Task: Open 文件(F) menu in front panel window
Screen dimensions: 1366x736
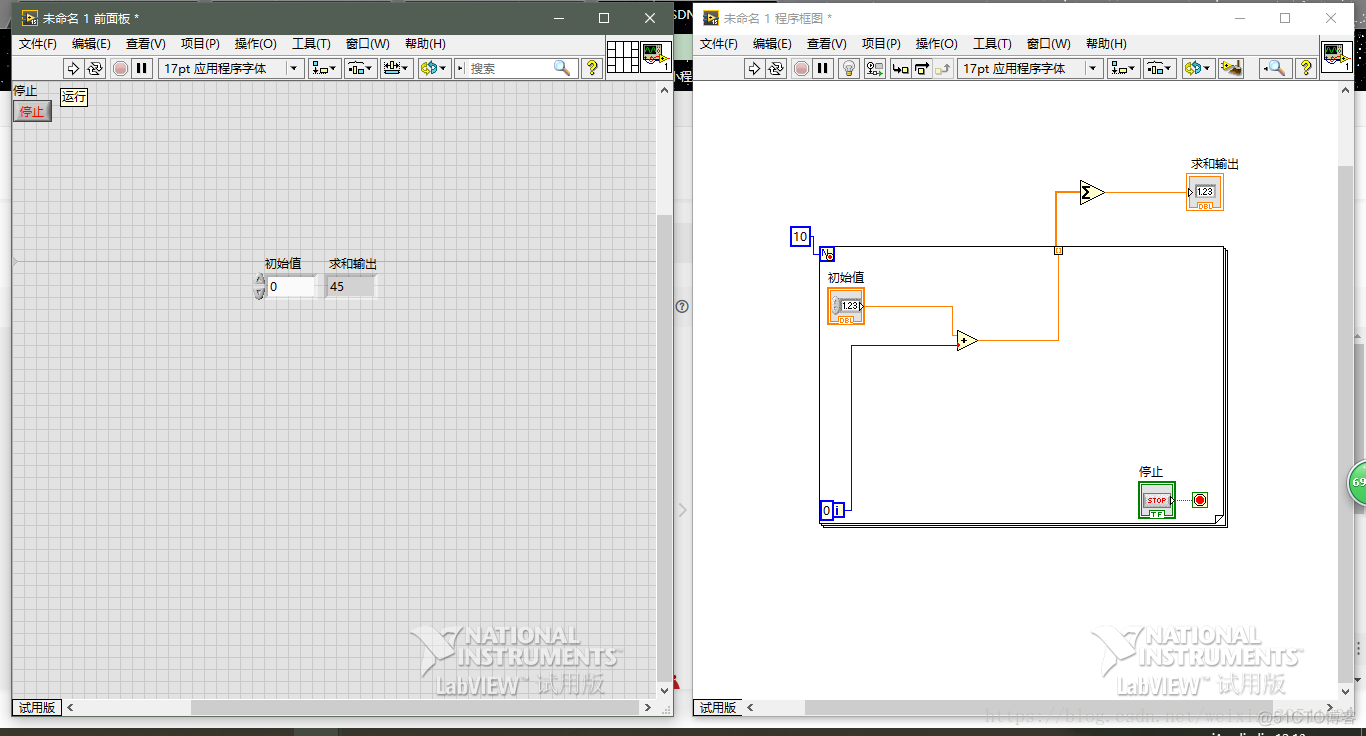Action: click(x=38, y=44)
